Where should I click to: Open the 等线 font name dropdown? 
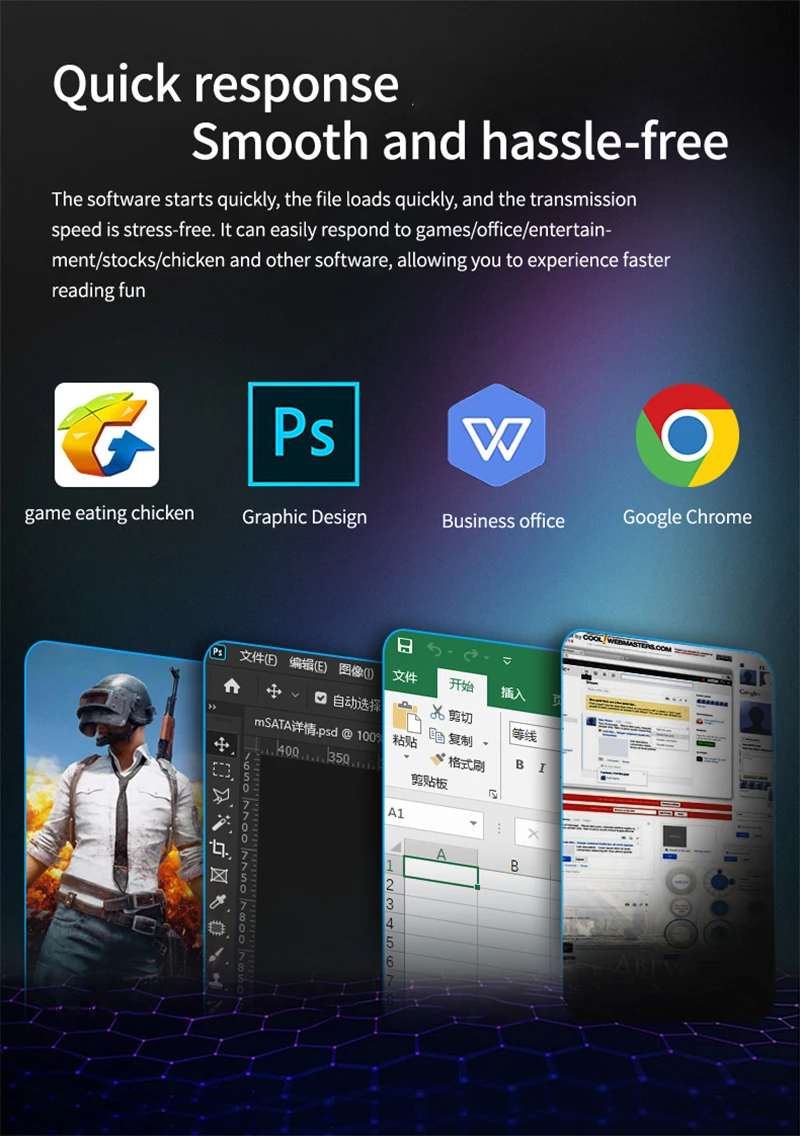[x=534, y=735]
